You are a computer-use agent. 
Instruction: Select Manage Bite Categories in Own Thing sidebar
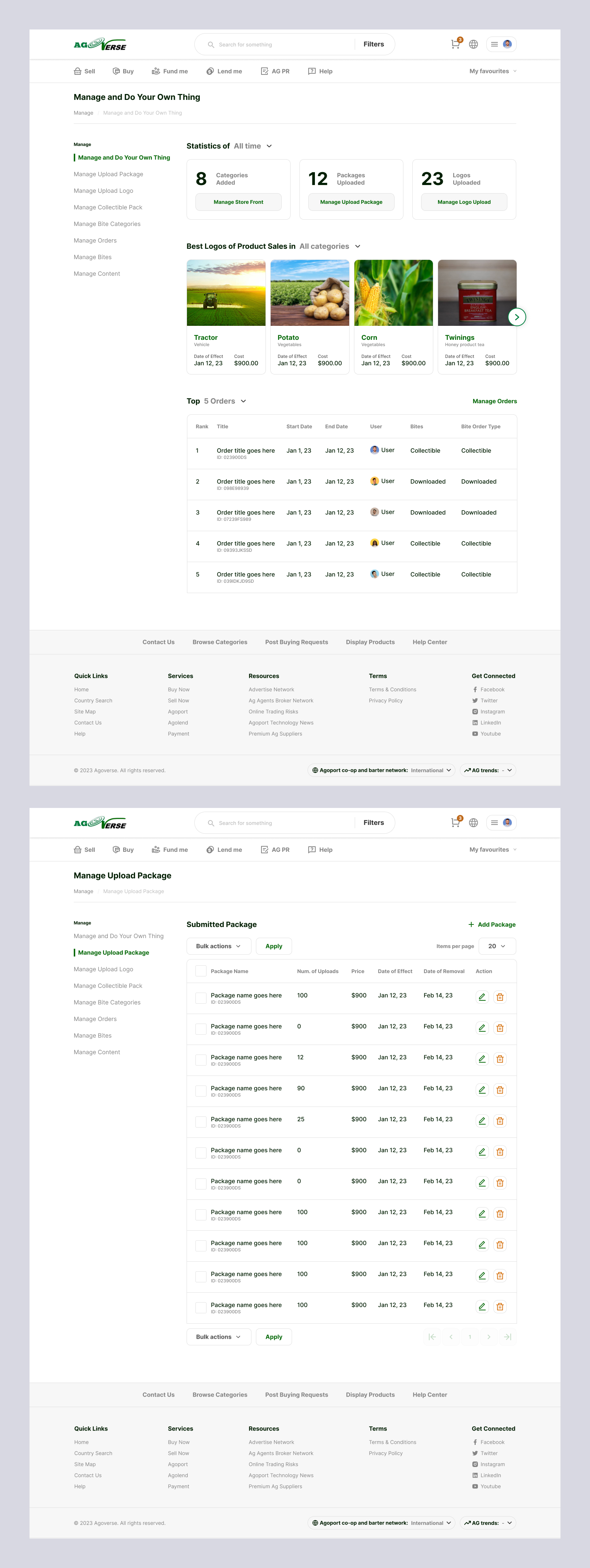pyautogui.click(x=107, y=224)
